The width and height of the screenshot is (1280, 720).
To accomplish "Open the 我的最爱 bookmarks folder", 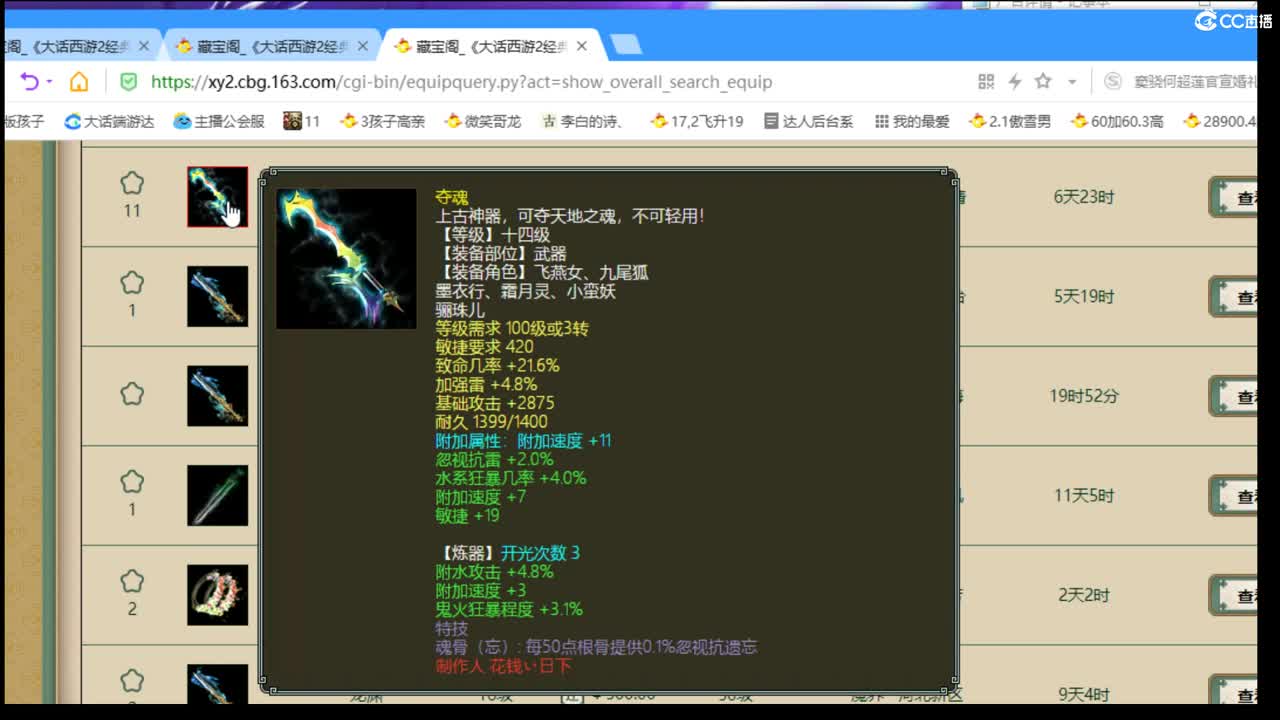I will click(x=912, y=121).
